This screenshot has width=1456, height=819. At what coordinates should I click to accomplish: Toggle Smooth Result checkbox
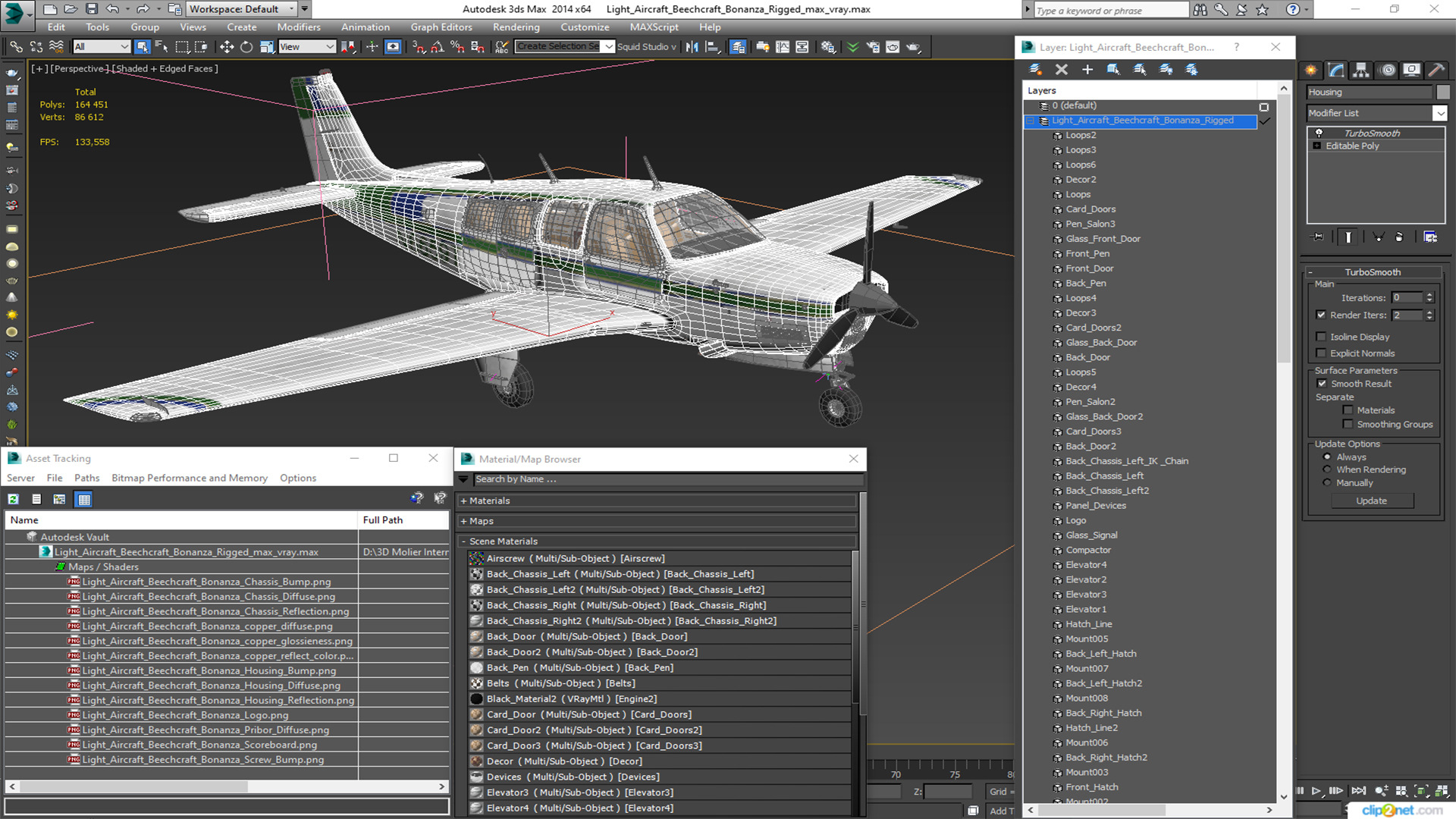(1322, 384)
